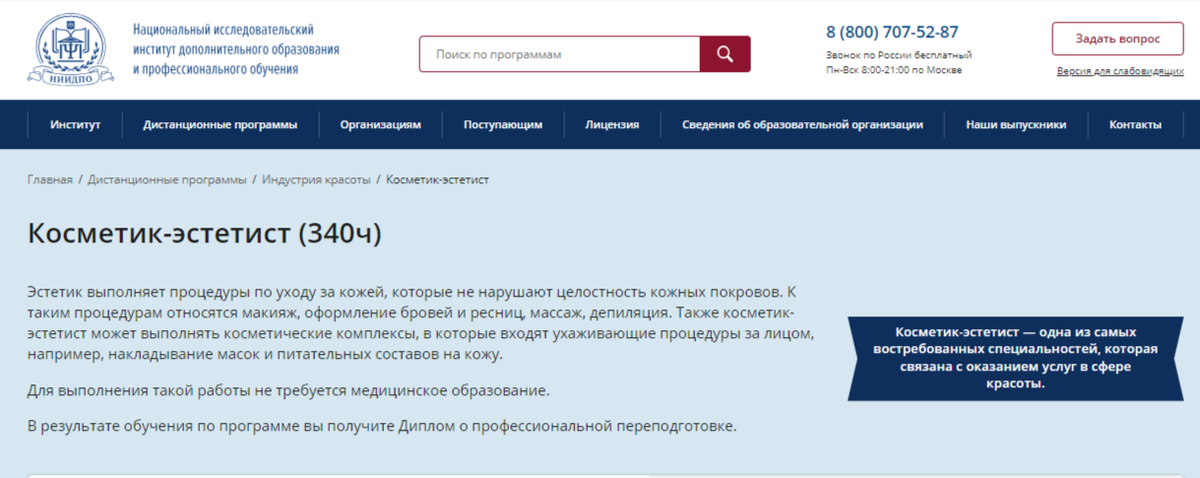Screen dimensions: 1200x478
Task: Click the Задать вопрос button
Action: (1117, 39)
